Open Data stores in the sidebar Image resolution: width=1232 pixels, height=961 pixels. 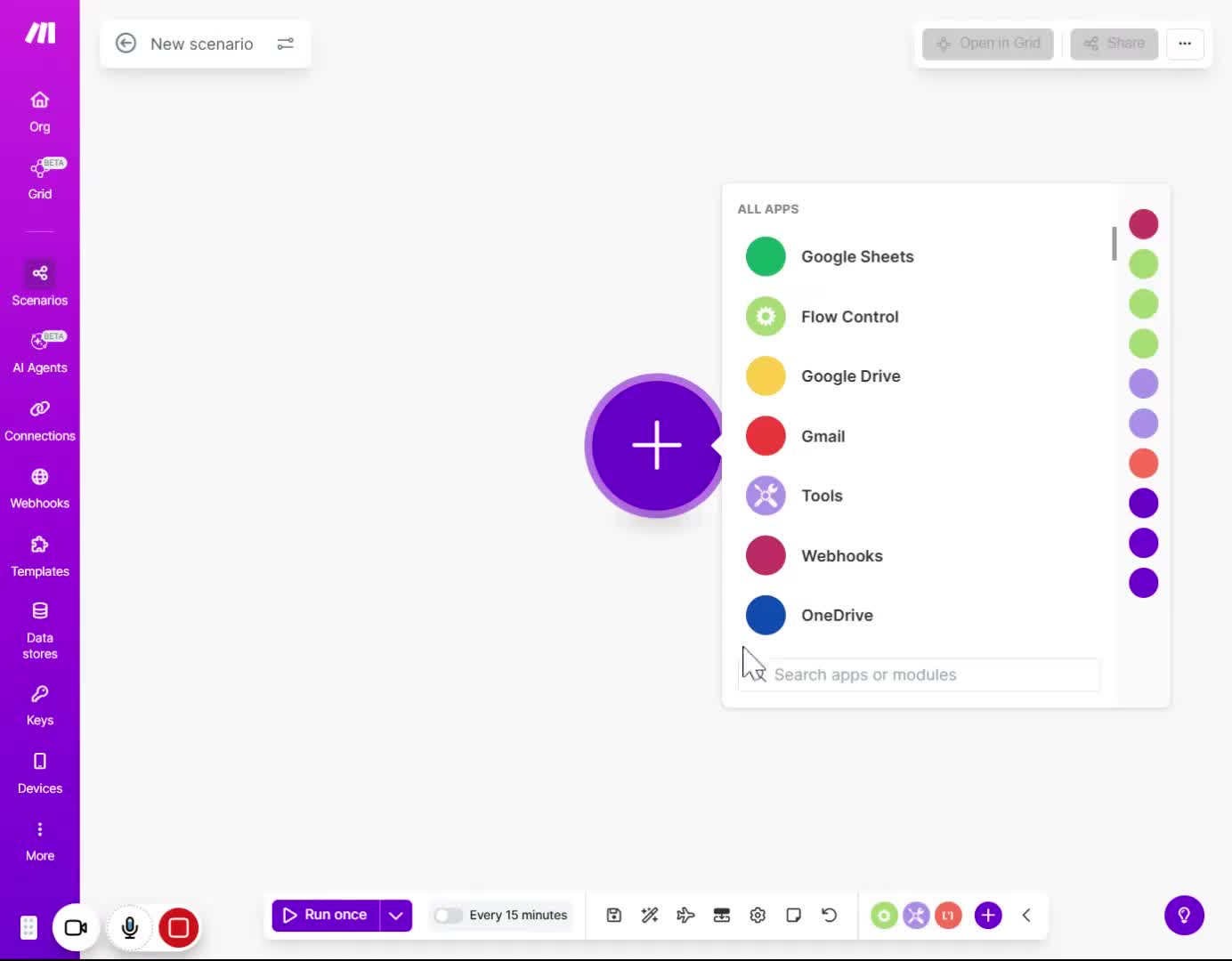click(40, 631)
